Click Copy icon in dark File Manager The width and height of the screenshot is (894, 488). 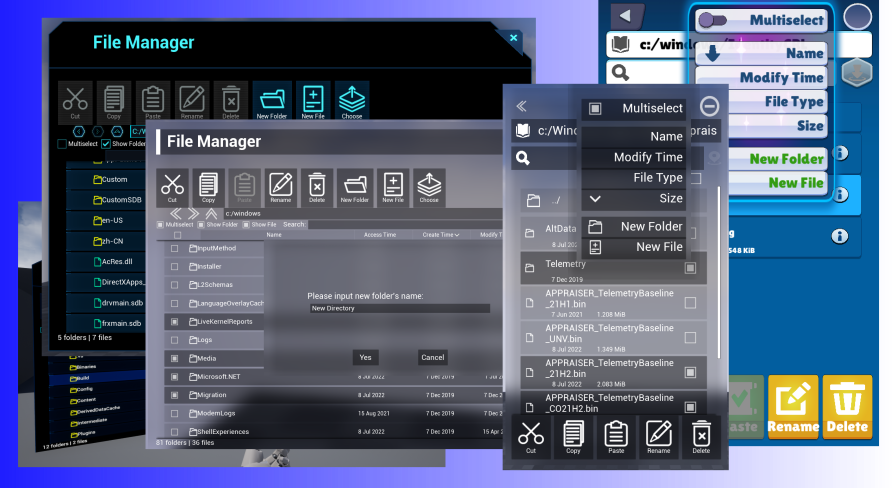tap(113, 101)
